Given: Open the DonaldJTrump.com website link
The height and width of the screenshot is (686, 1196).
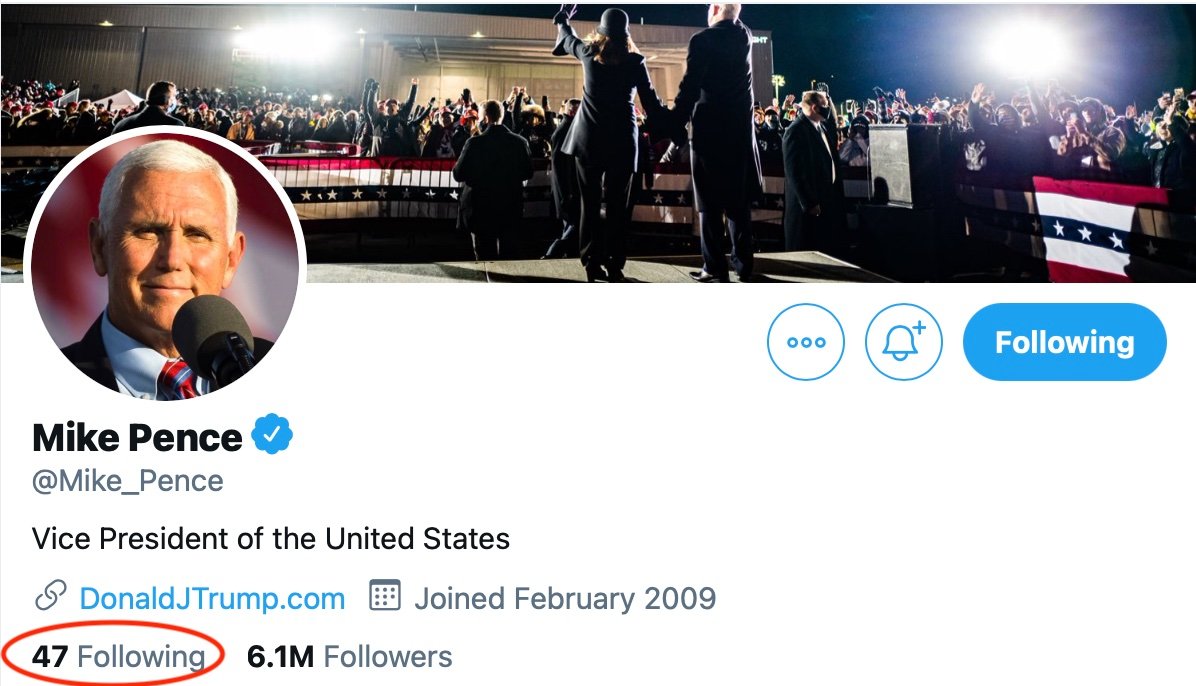Looking at the screenshot, I should point(212,598).
